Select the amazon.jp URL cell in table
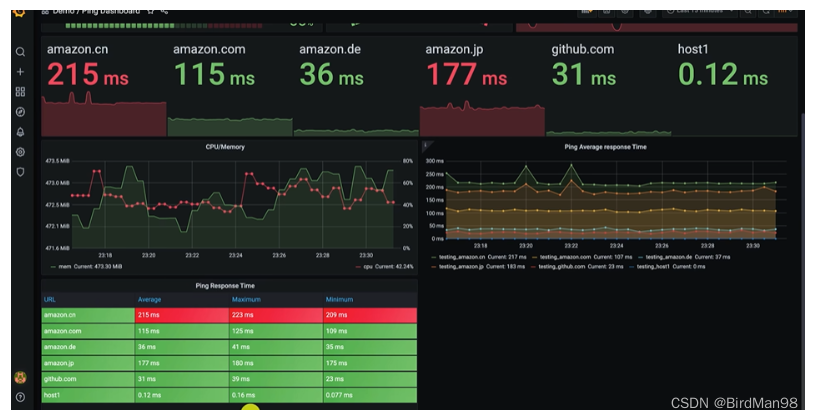 click(88, 363)
